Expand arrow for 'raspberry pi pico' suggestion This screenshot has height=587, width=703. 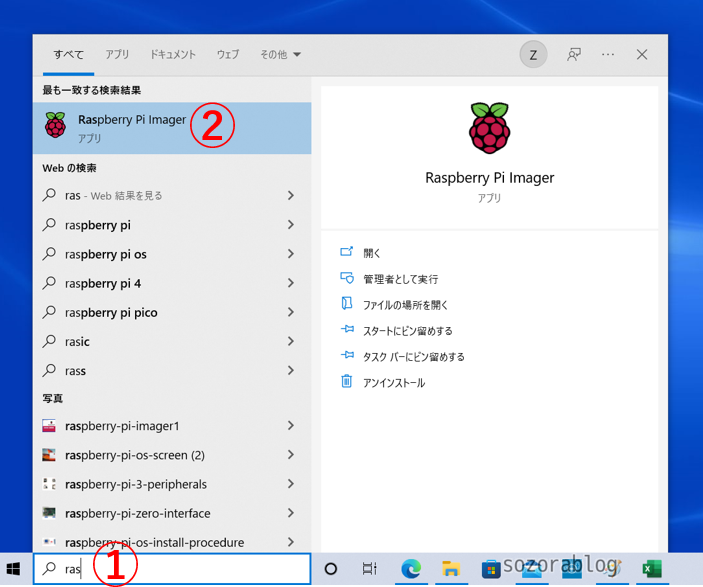[x=291, y=312]
